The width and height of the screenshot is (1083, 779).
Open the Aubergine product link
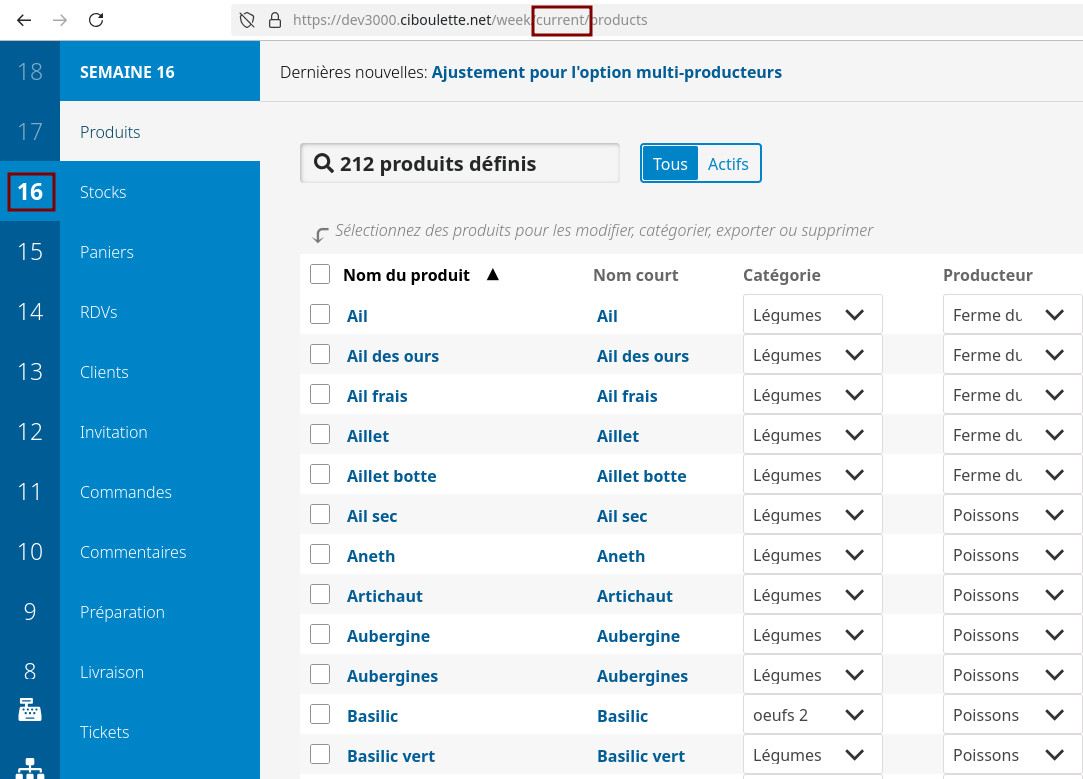388,636
